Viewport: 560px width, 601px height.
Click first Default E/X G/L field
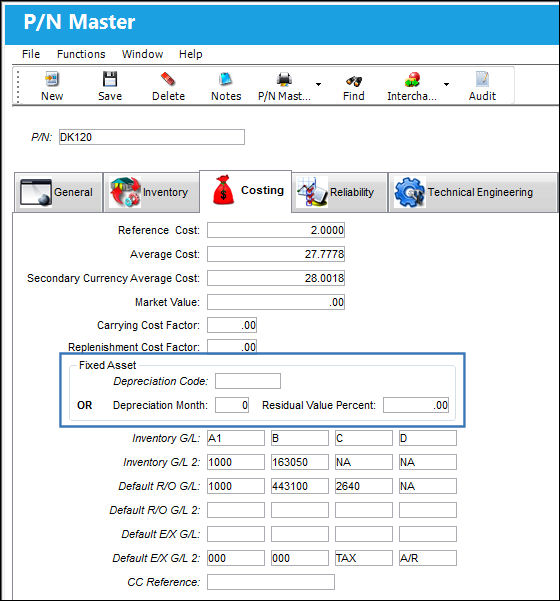[236, 534]
